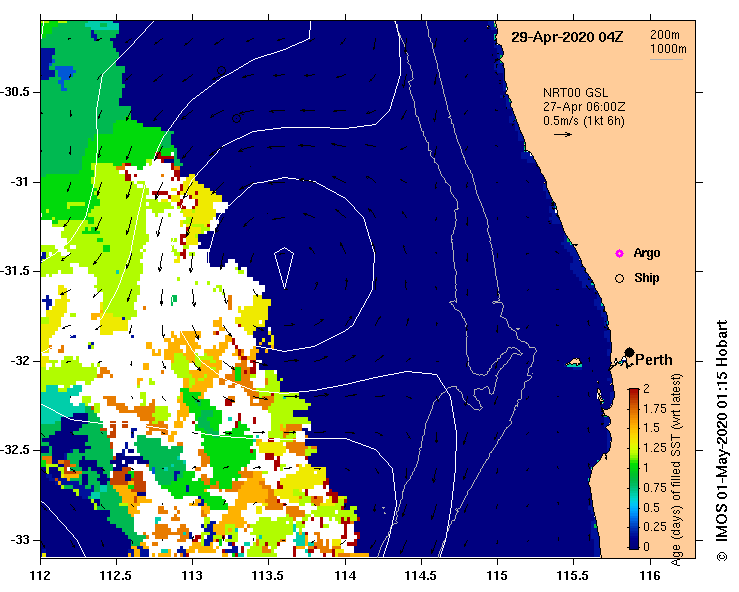Click the dark red top of the colorbar

pos(634,392)
